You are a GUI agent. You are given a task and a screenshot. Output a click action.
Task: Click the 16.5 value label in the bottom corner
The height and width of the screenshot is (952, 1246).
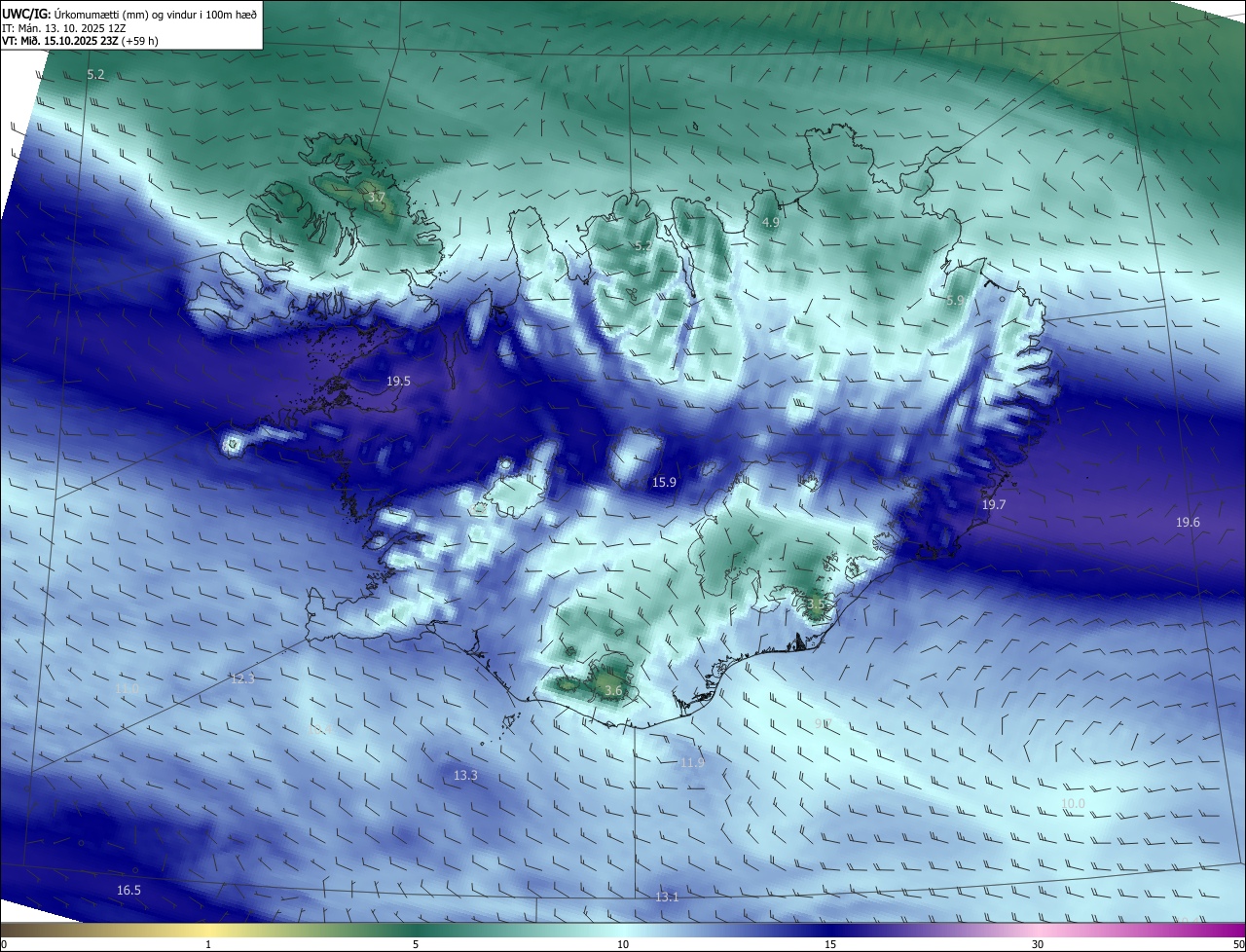point(128,891)
